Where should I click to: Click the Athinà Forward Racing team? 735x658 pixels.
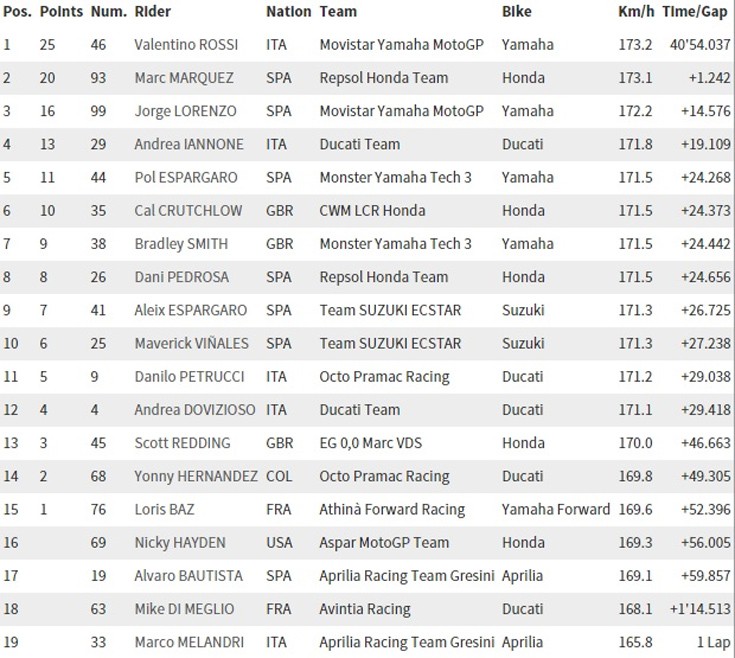click(x=391, y=509)
